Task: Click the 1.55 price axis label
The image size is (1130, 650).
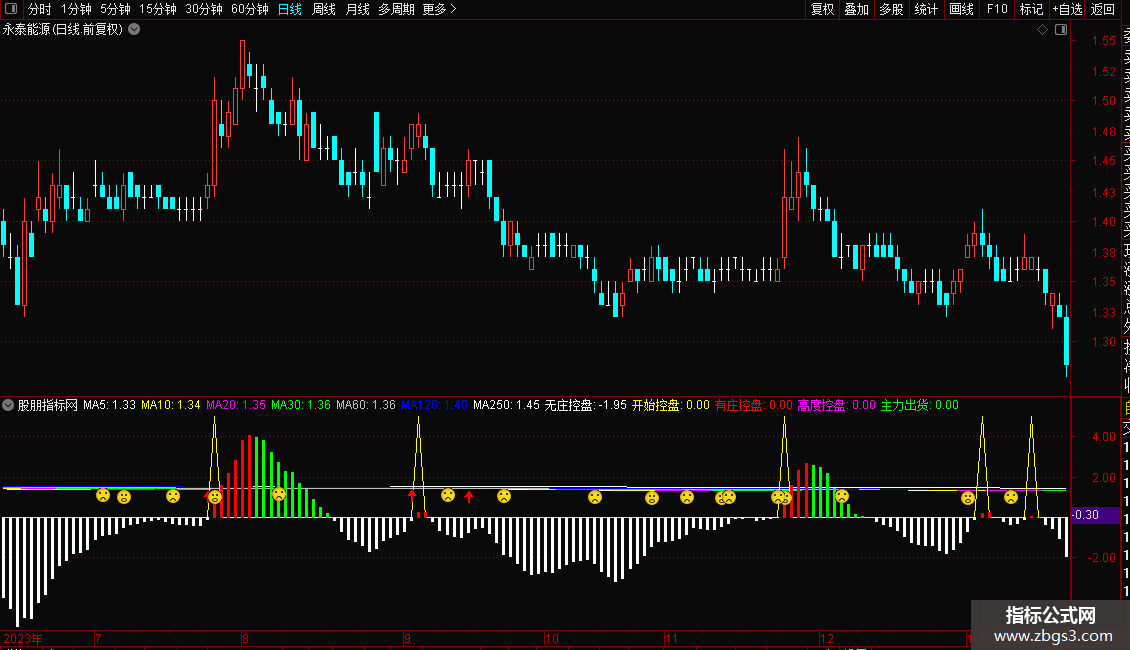Action: [1104, 41]
